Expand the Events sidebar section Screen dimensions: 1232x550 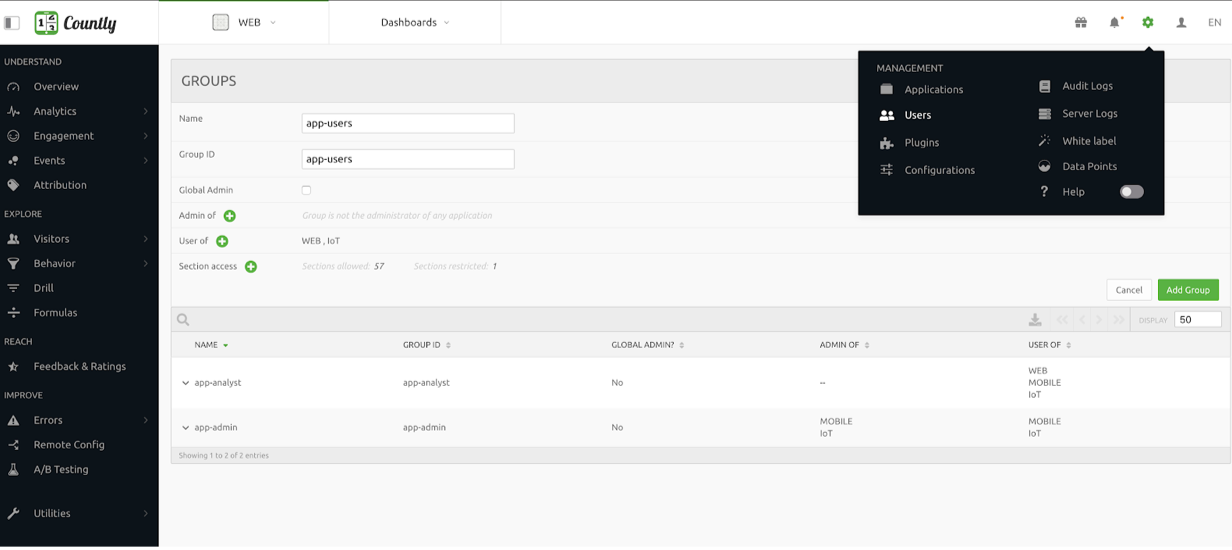79,160
